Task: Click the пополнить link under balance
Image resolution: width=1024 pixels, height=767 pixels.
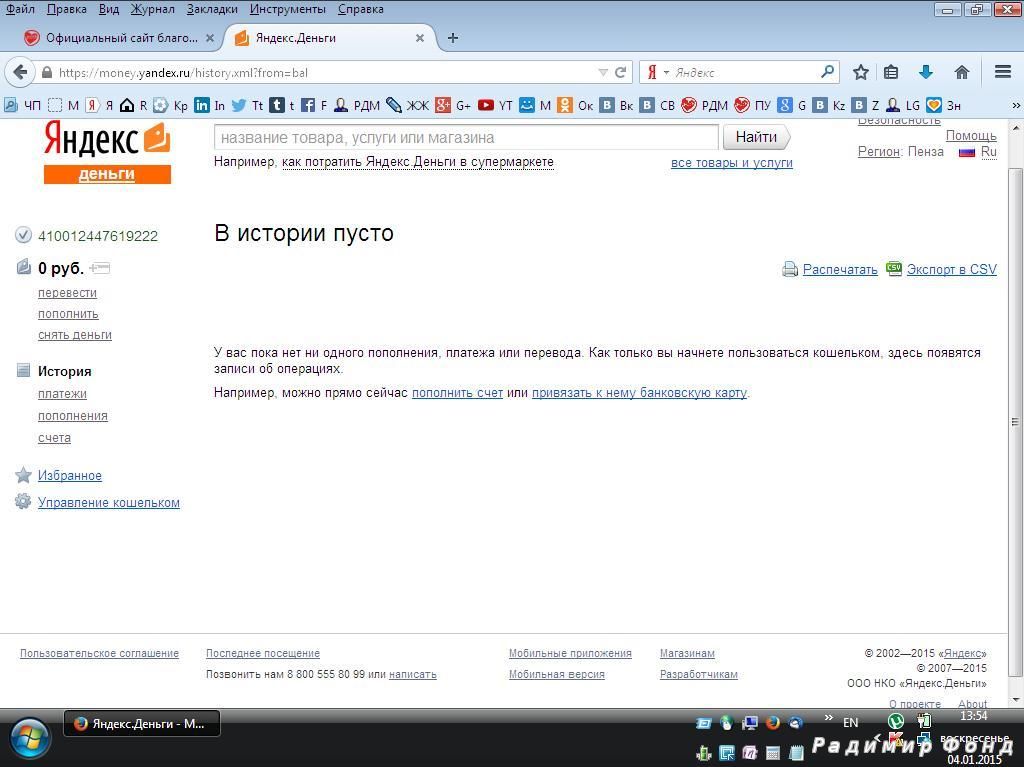Action: [x=68, y=314]
